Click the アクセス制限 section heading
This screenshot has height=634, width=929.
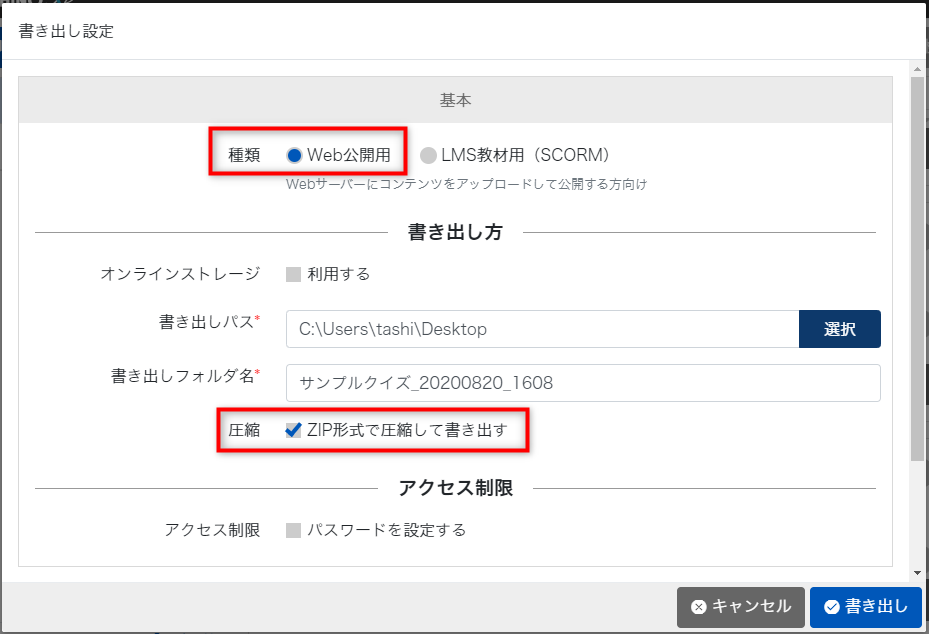click(x=455, y=488)
